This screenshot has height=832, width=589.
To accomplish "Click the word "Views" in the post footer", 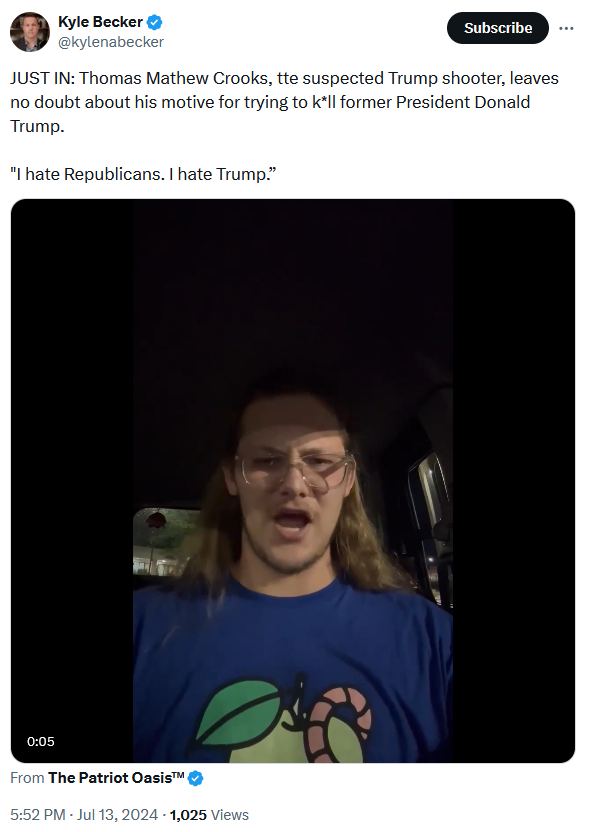I will click(230, 814).
